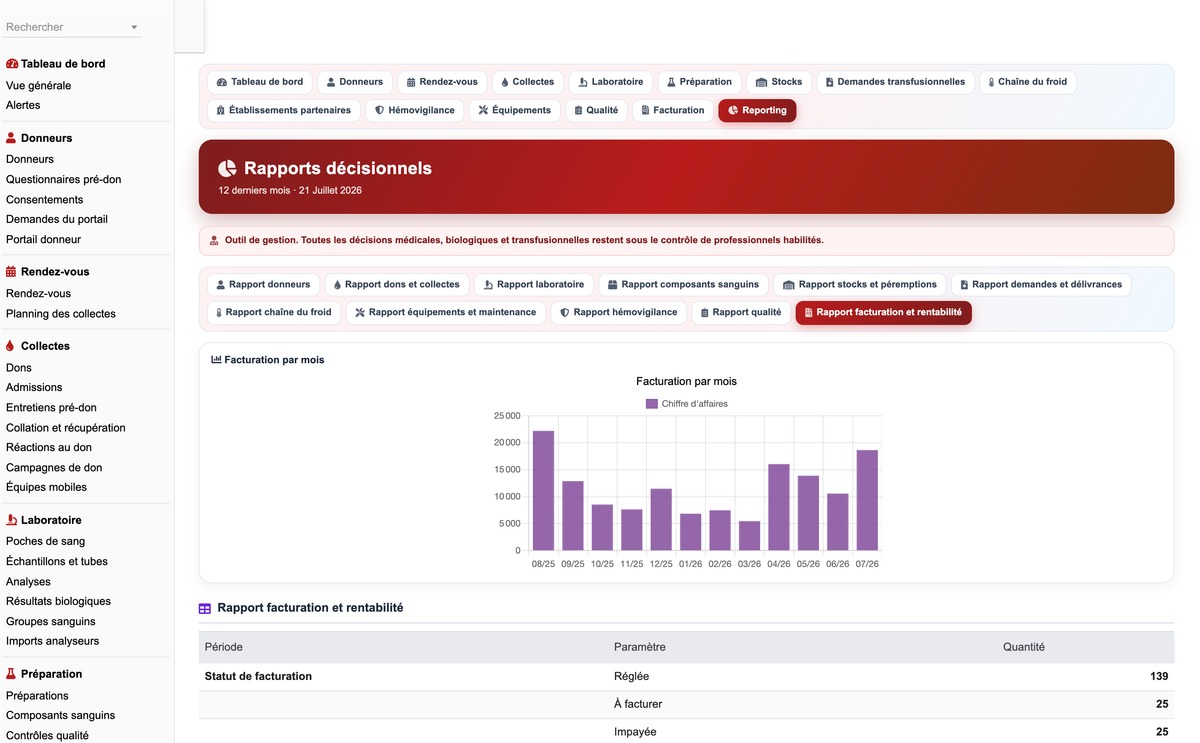1200x743 pixels.
Task: Open Questionnaires pré-don sidebar link
Action: pyautogui.click(x=63, y=180)
